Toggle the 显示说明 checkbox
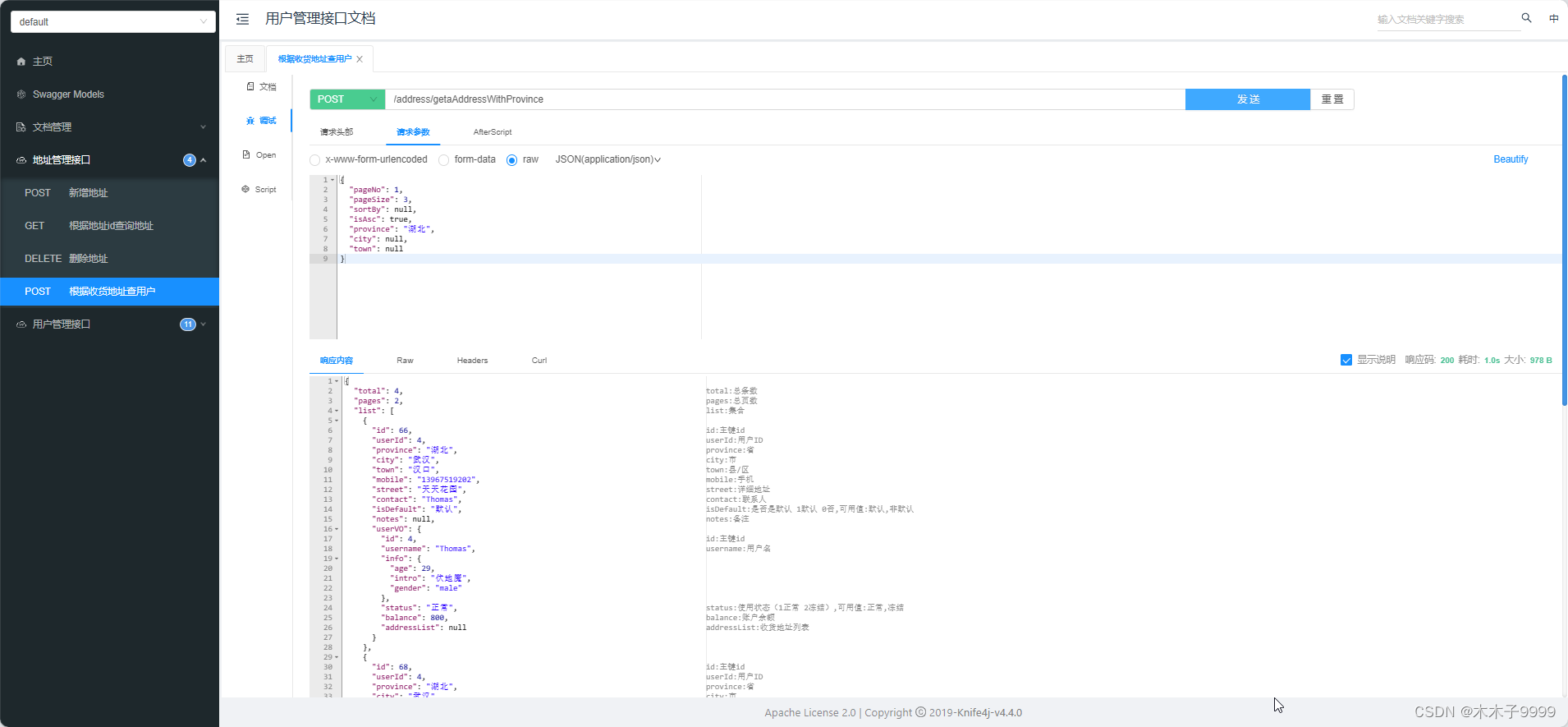Image resolution: width=1568 pixels, height=727 pixels. pyautogui.click(x=1346, y=360)
